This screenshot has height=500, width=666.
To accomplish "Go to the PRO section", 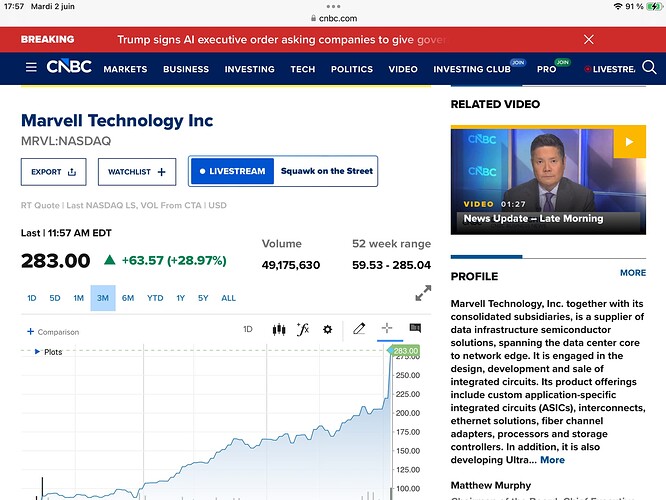I will [x=546, y=69].
